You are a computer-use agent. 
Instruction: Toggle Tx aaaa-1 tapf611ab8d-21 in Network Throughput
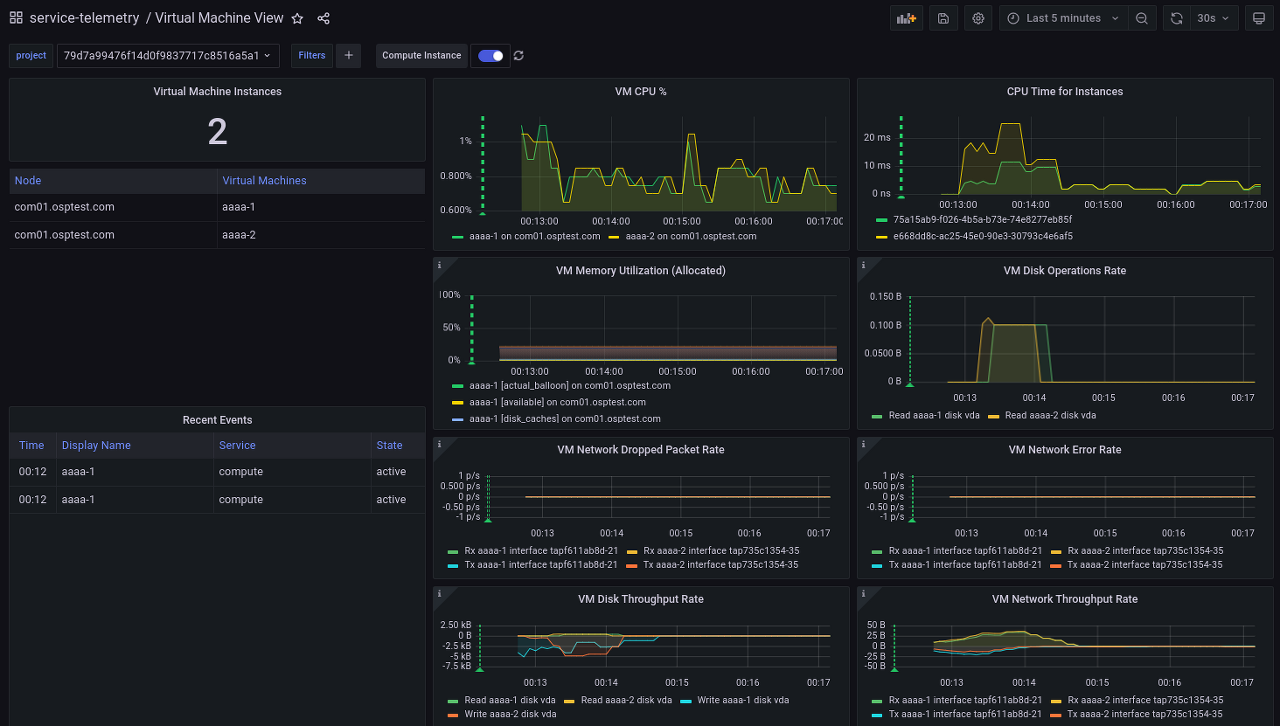click(965, 714)
